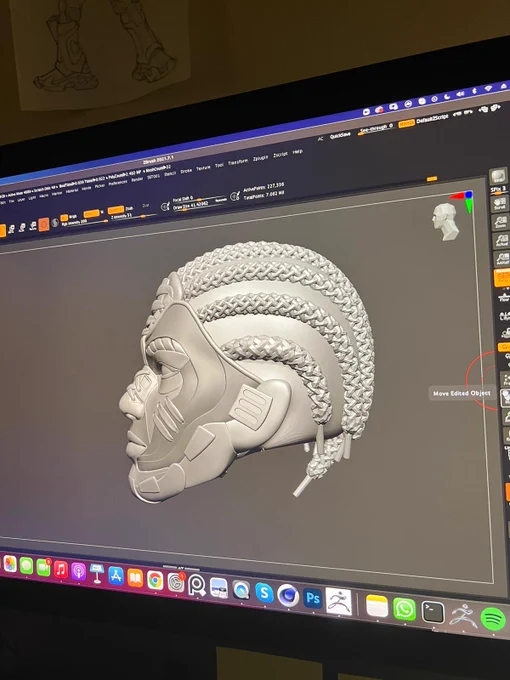
Task: Open the Stencil menu
Action: click(x=170, y=173)
